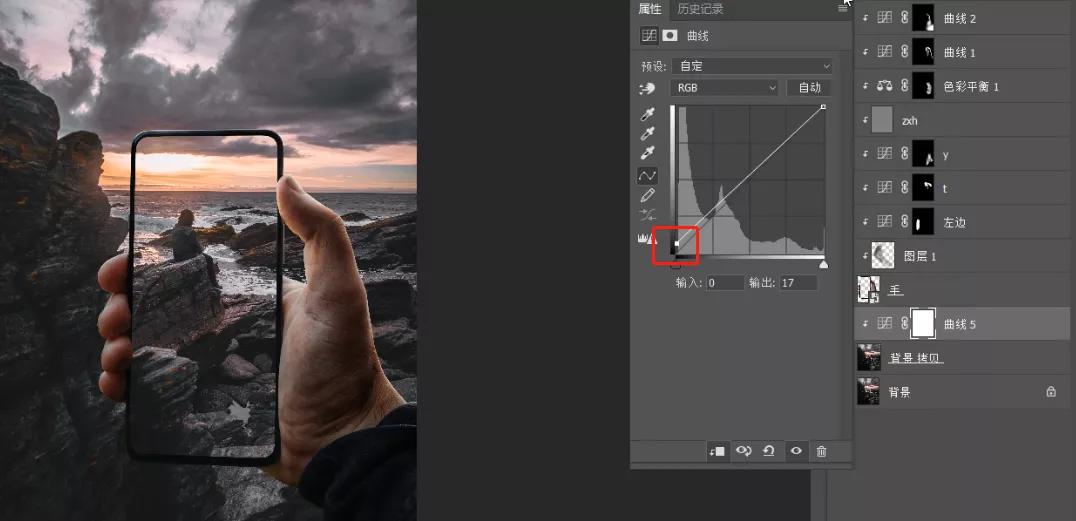Click the color balance icon of 色彩平衡 1
Viewport: 1076px width, 521px height.
pos(885,86)
